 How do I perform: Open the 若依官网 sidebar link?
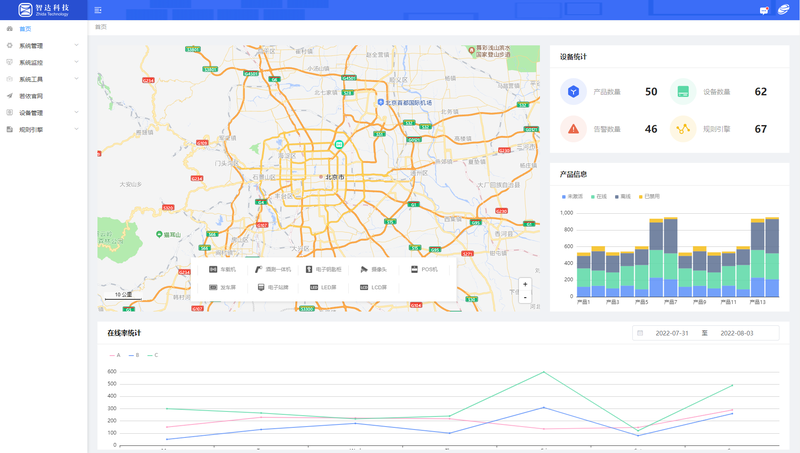pyautogui.click(x=31, y=96)
